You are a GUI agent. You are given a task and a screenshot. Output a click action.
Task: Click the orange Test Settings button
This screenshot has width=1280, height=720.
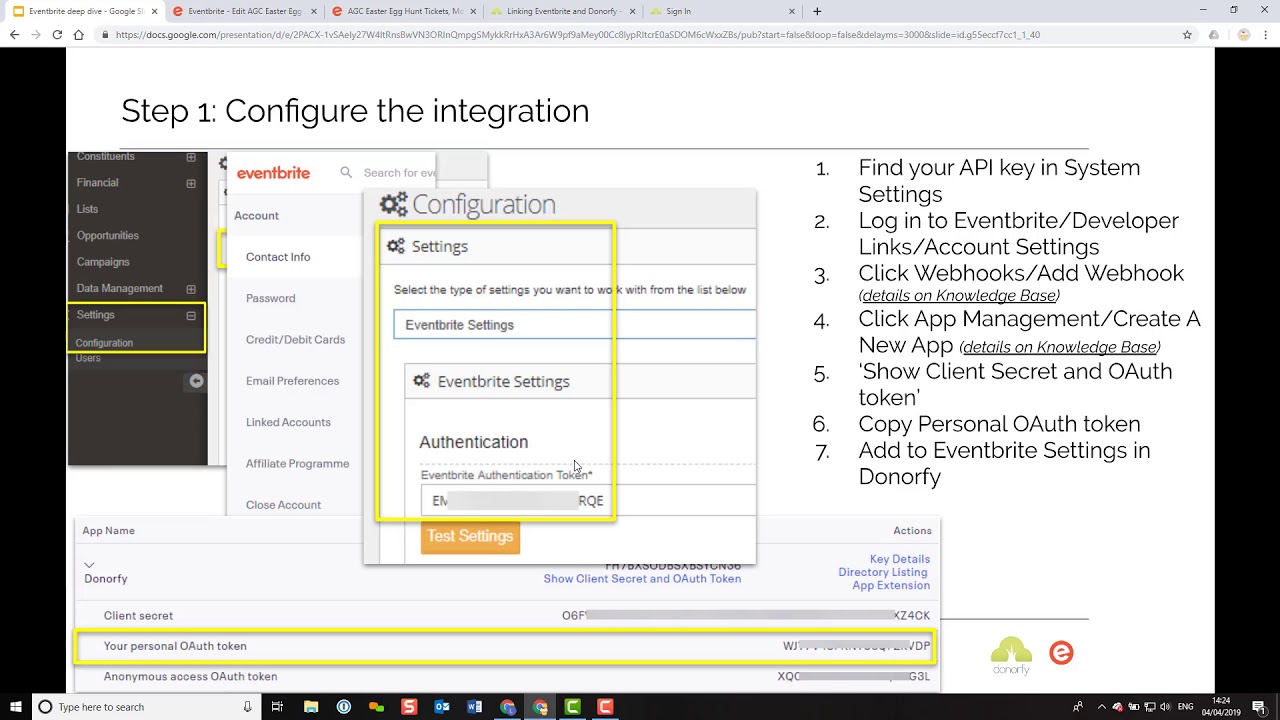pos(470,537)
